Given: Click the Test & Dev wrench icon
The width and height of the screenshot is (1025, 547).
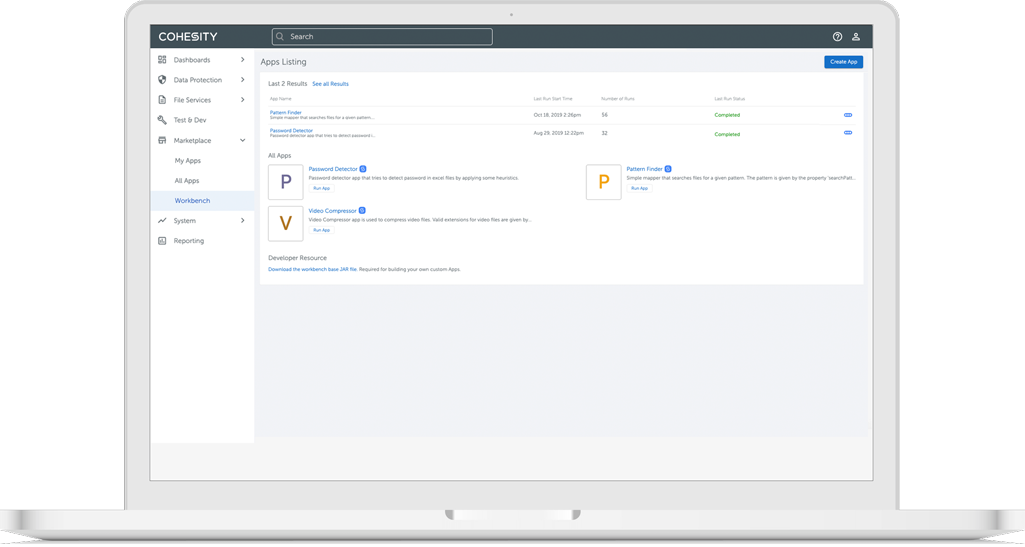Looking at the screenshot, I should click(x=162, y=120).
